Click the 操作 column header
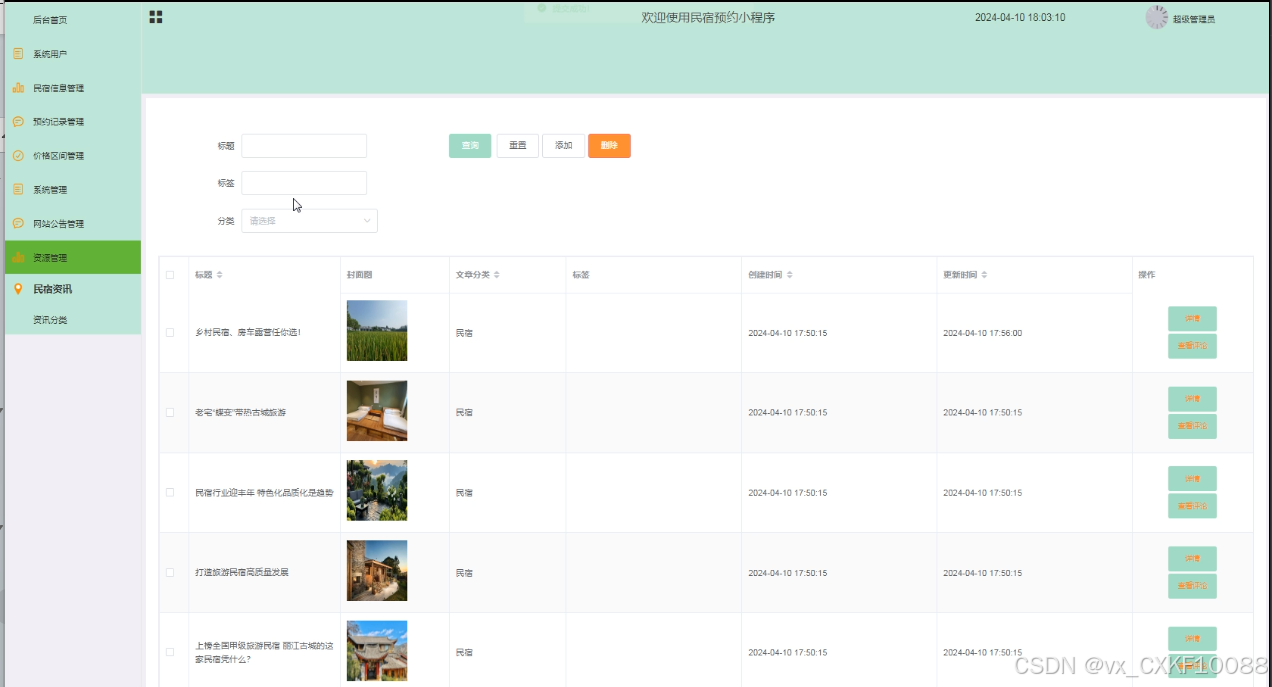 pos(1146,275)
